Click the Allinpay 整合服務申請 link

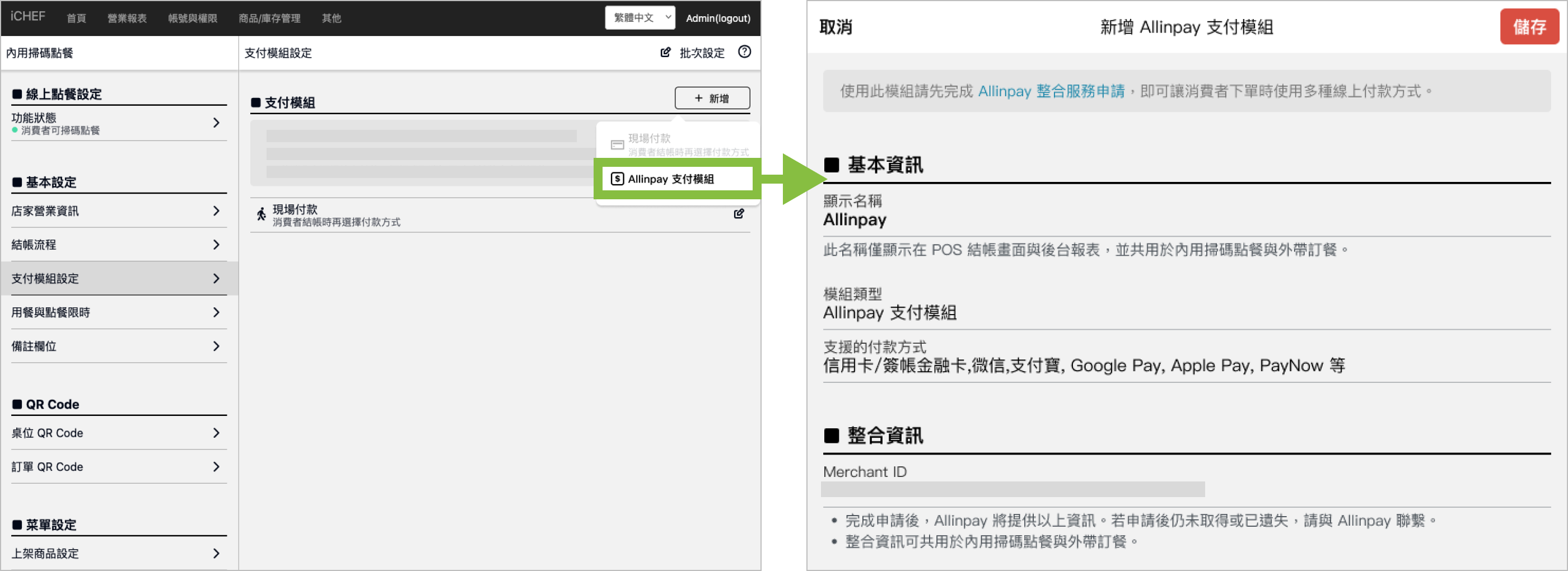tap(1051, 91)
